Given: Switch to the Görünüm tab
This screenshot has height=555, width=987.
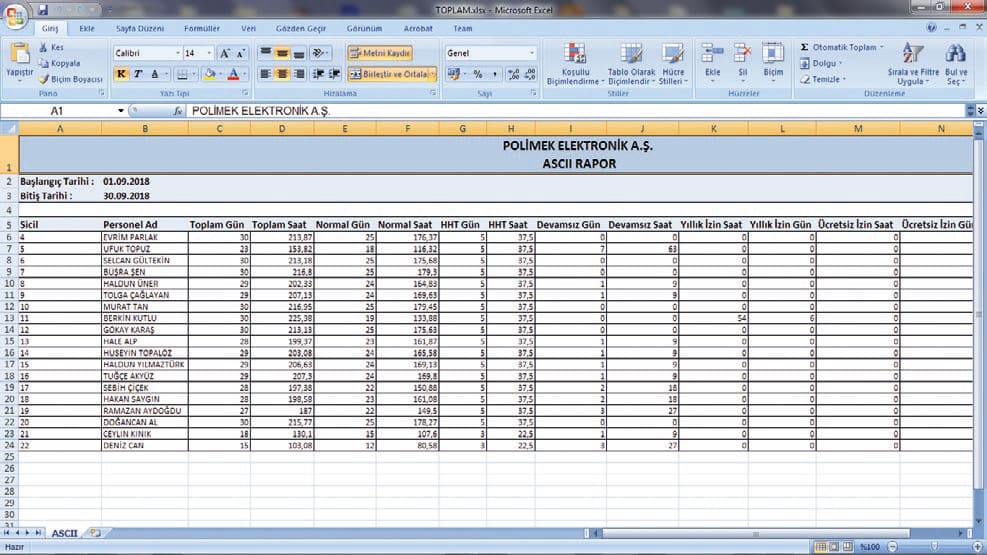Looking at the screenshot, I should click(364, 28).
